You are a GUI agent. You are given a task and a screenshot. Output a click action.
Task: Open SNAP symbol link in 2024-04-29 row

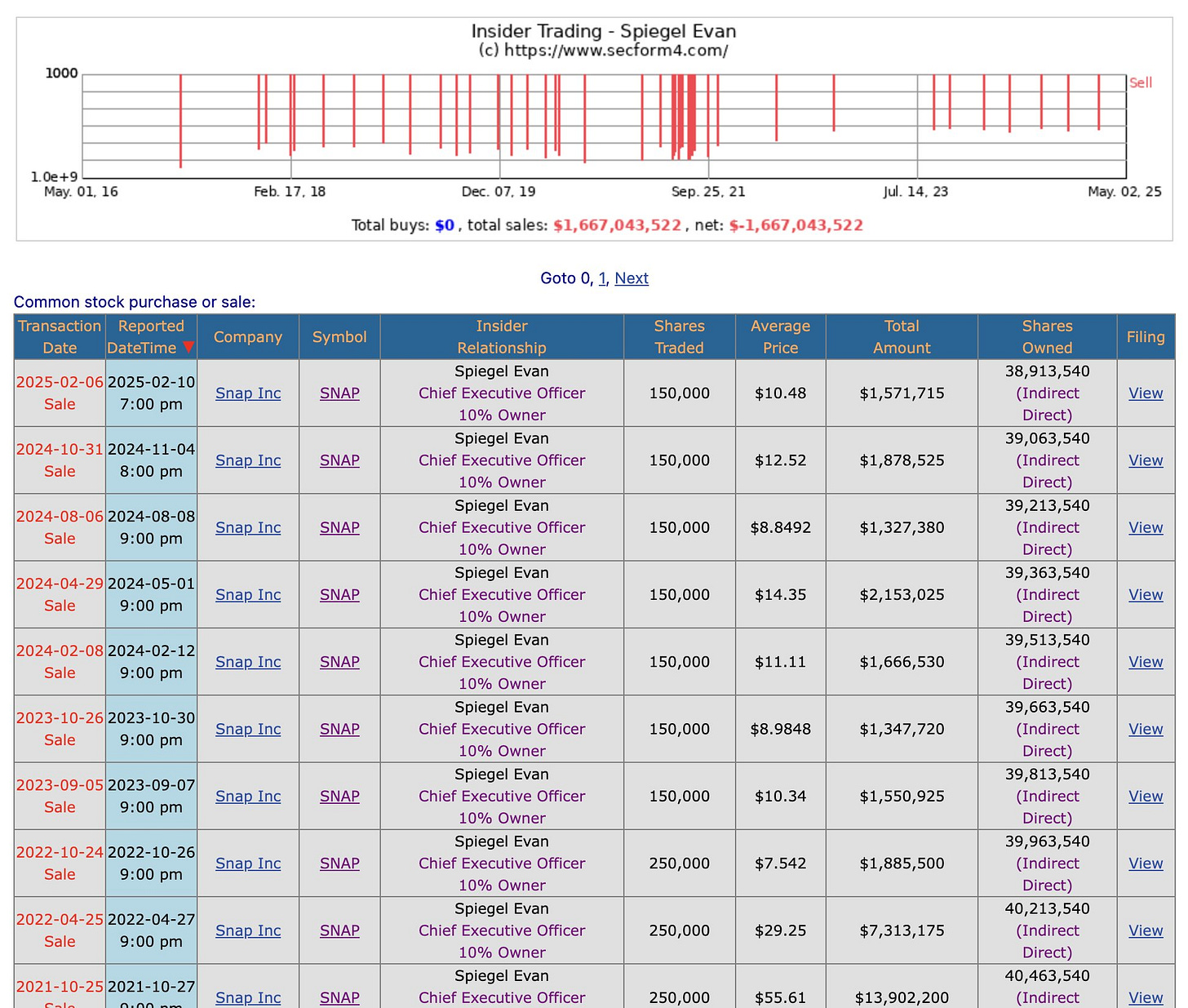point(339,595)
